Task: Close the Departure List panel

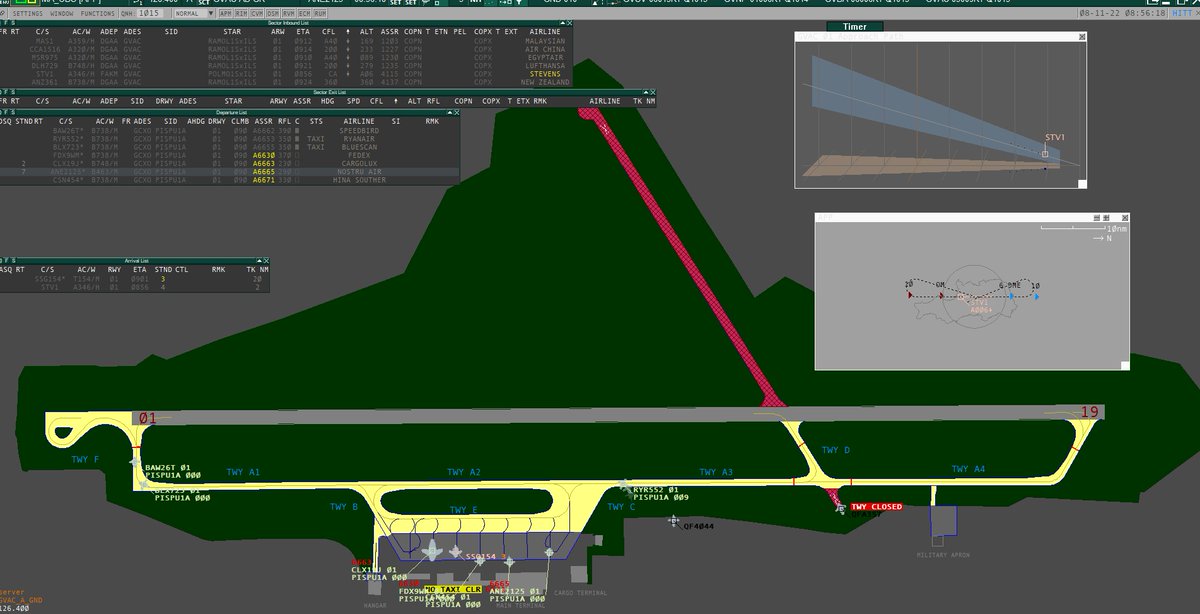Action: click(x=456, y=112)
